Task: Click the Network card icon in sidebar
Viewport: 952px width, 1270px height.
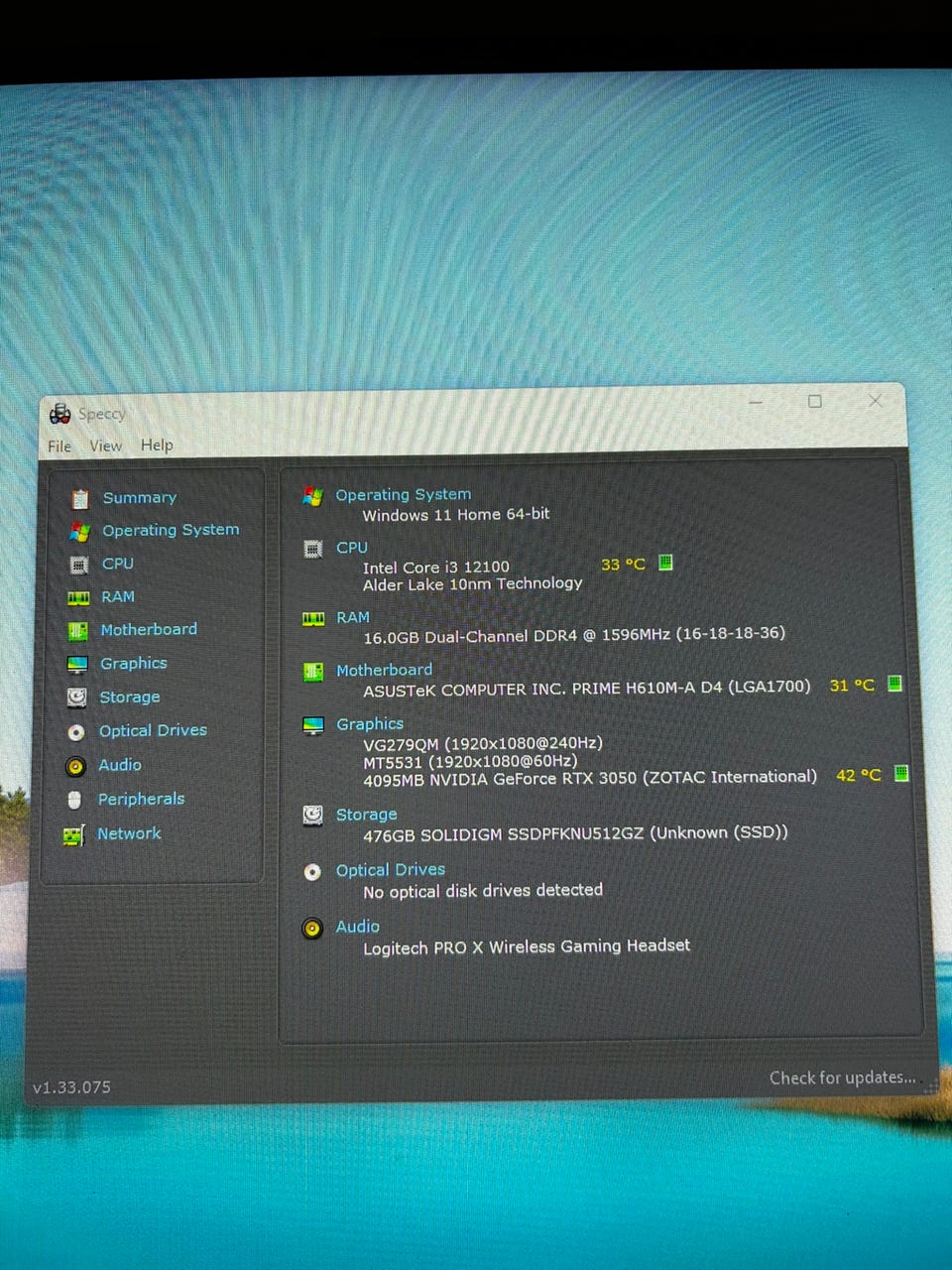Action: coord(73,835)
